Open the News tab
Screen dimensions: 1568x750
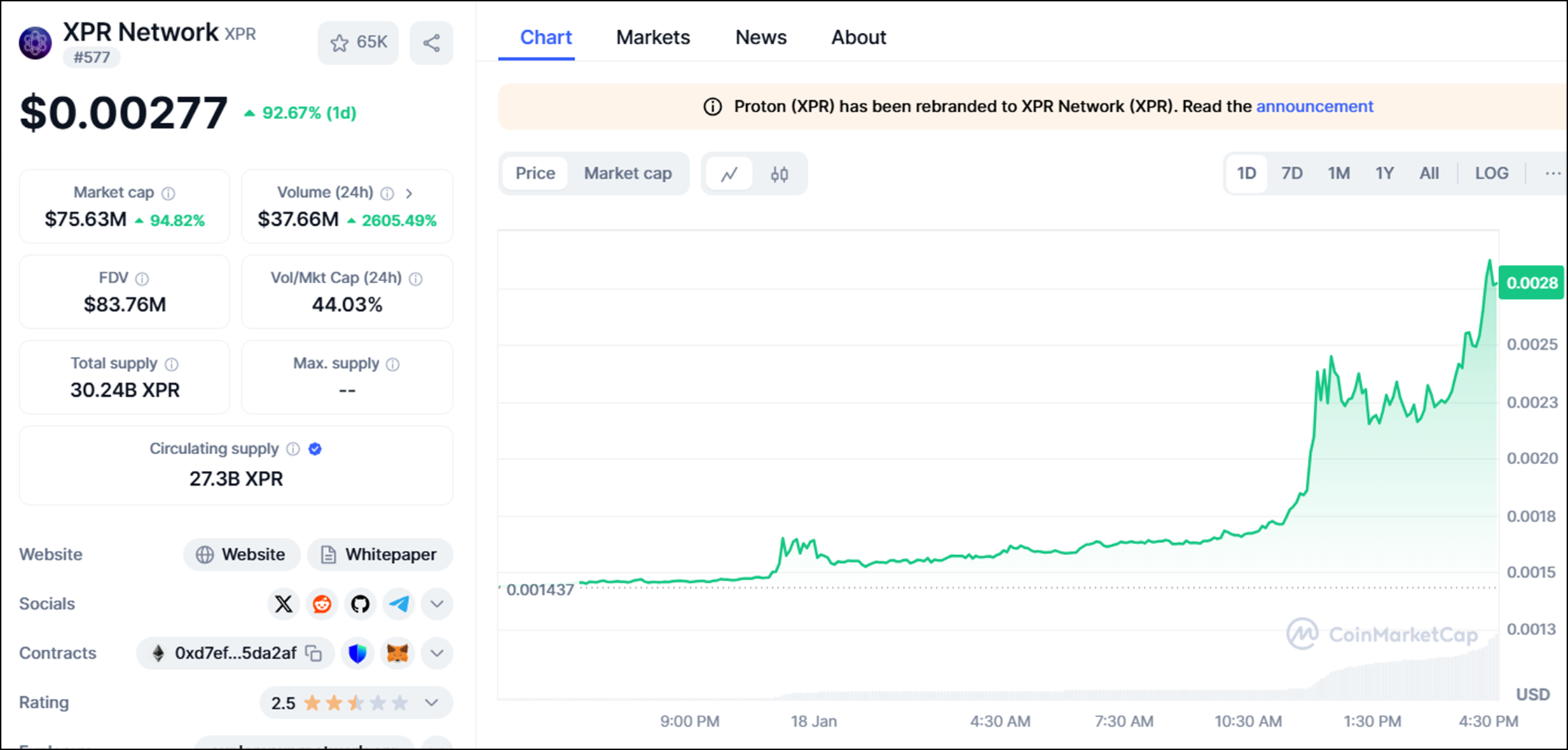point(761,37)
